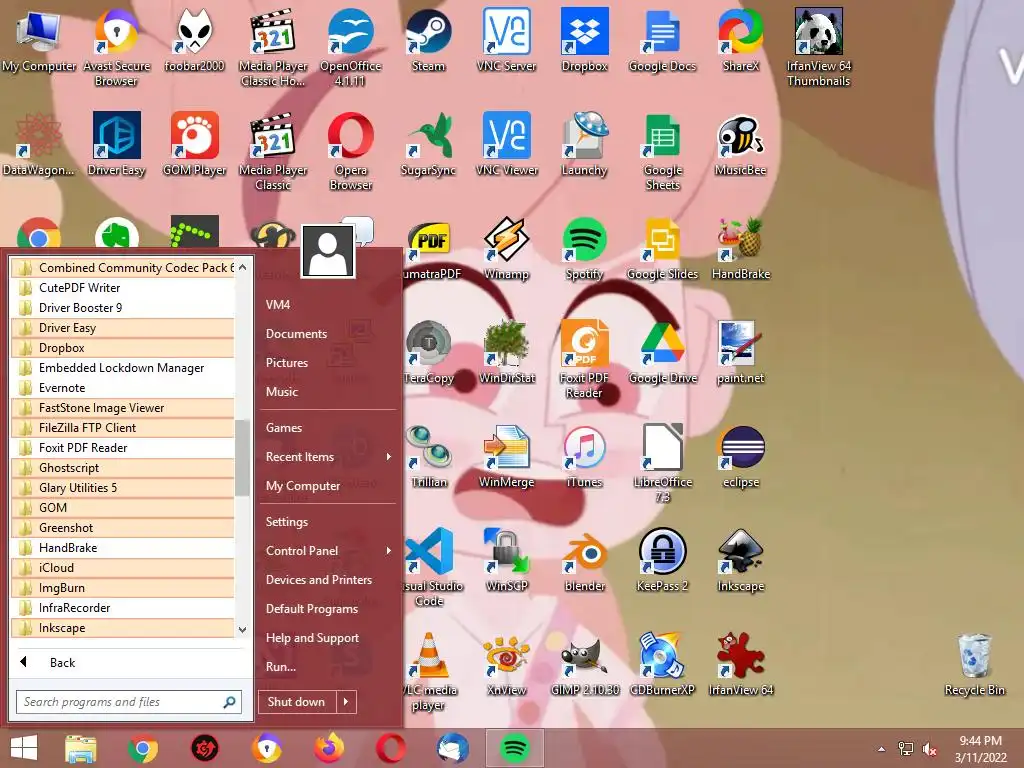Show hidden system tray icons
Screen dimensions: 1024x768
point(882,749)
